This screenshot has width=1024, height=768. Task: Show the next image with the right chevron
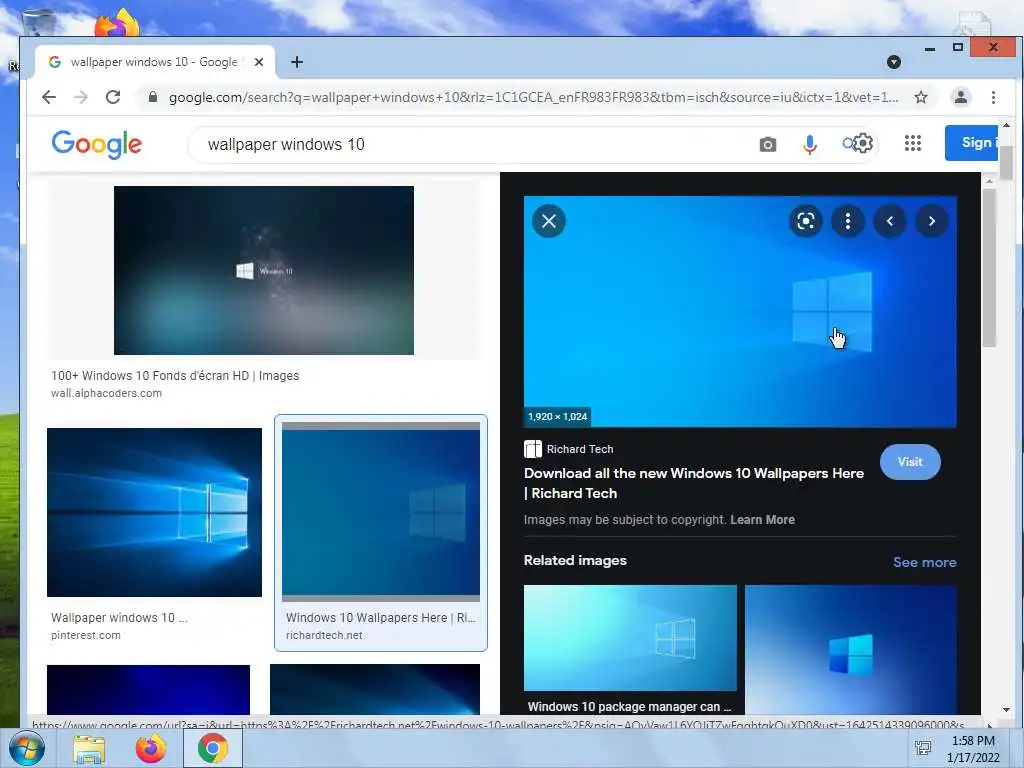(x=932, y=221)
